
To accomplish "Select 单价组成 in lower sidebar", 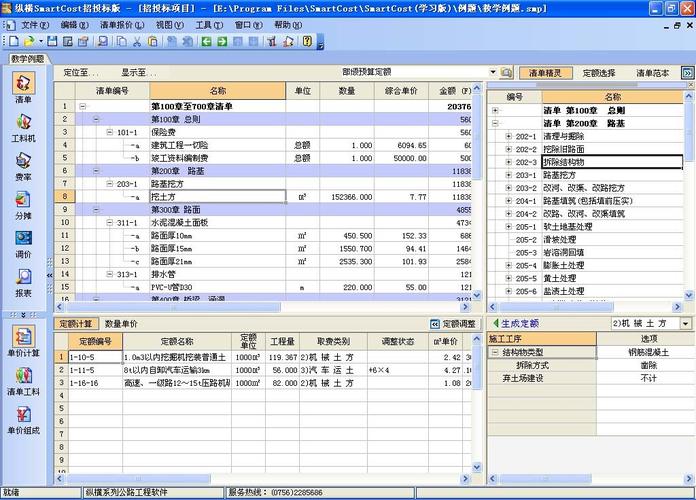I will (x=23, y=420).
